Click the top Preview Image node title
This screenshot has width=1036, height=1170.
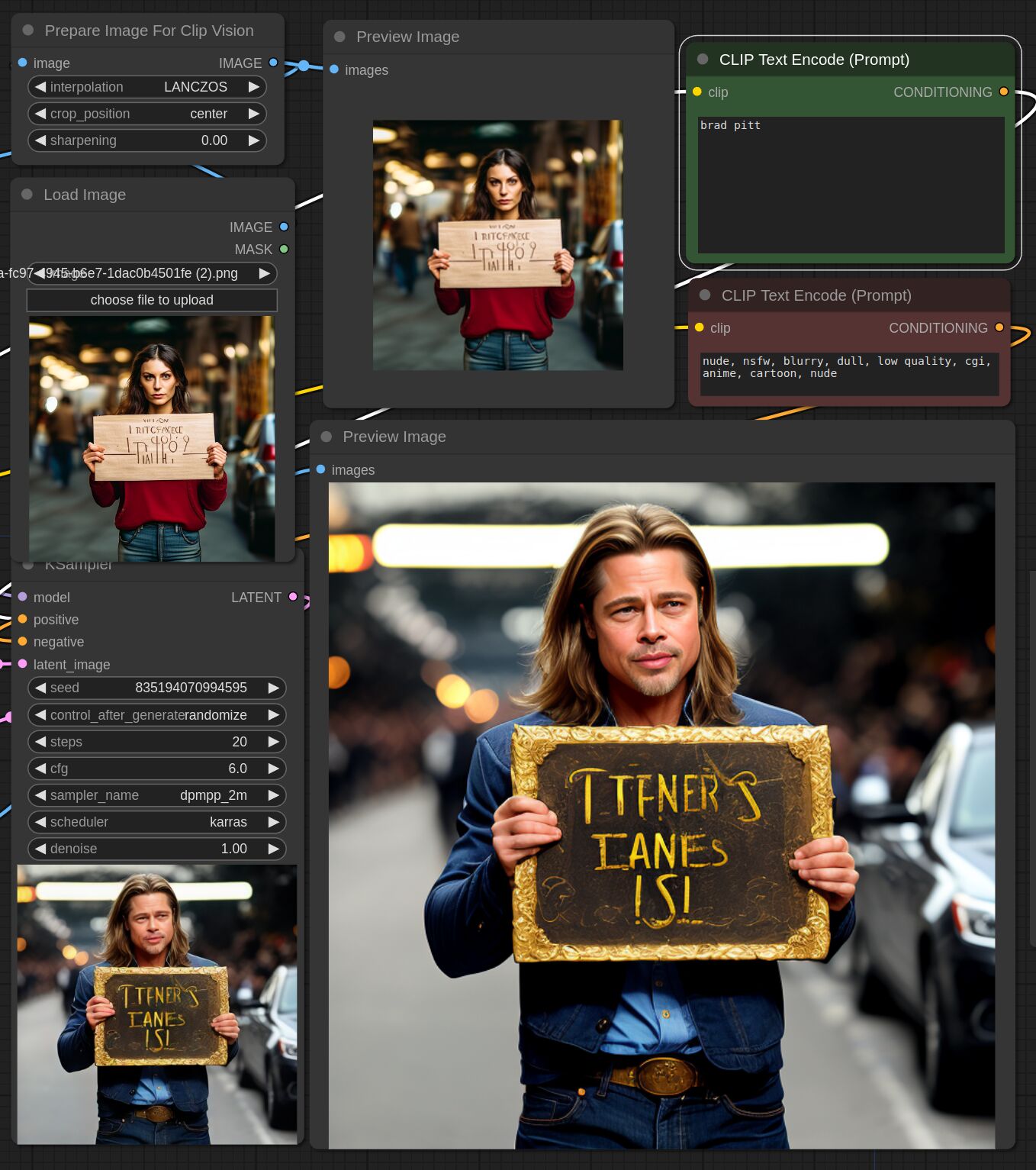[407, 37]
